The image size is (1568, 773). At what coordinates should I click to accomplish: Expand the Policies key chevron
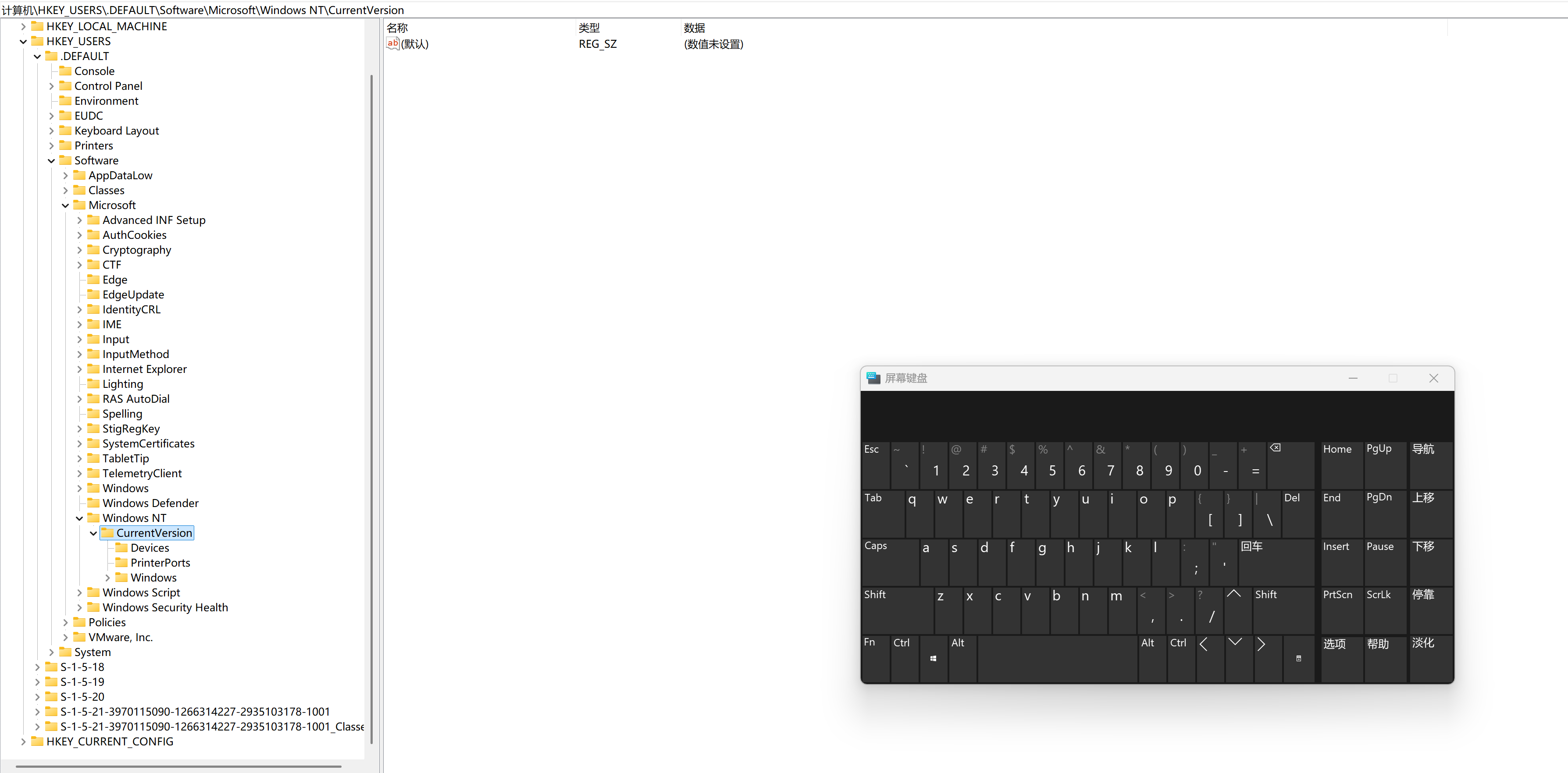tap(66, 622)
